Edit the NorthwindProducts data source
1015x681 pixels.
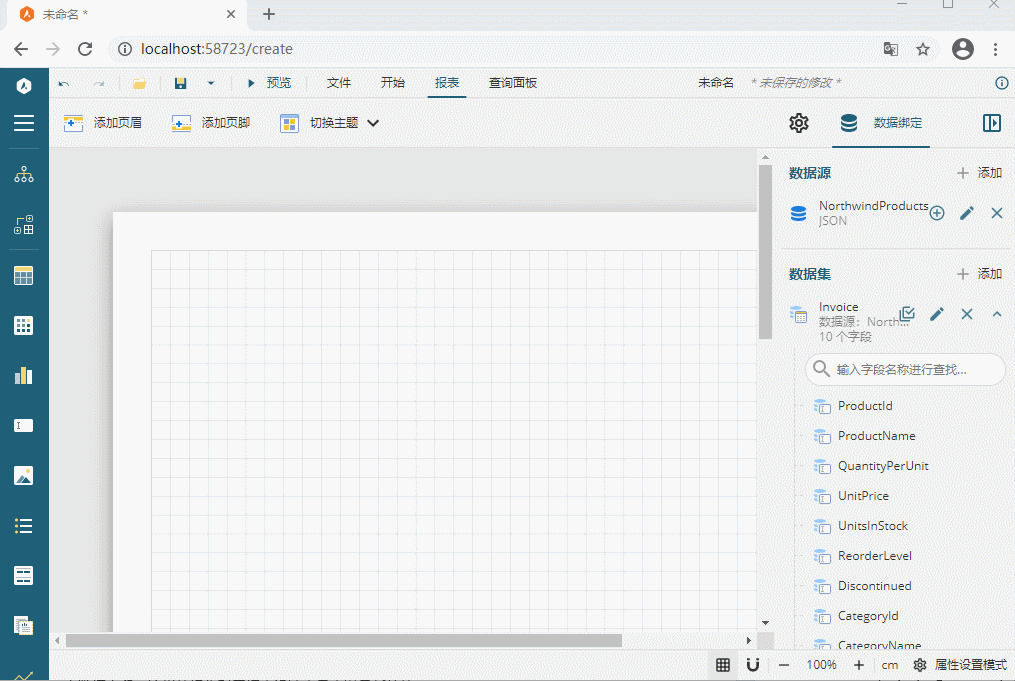[966, 213]
